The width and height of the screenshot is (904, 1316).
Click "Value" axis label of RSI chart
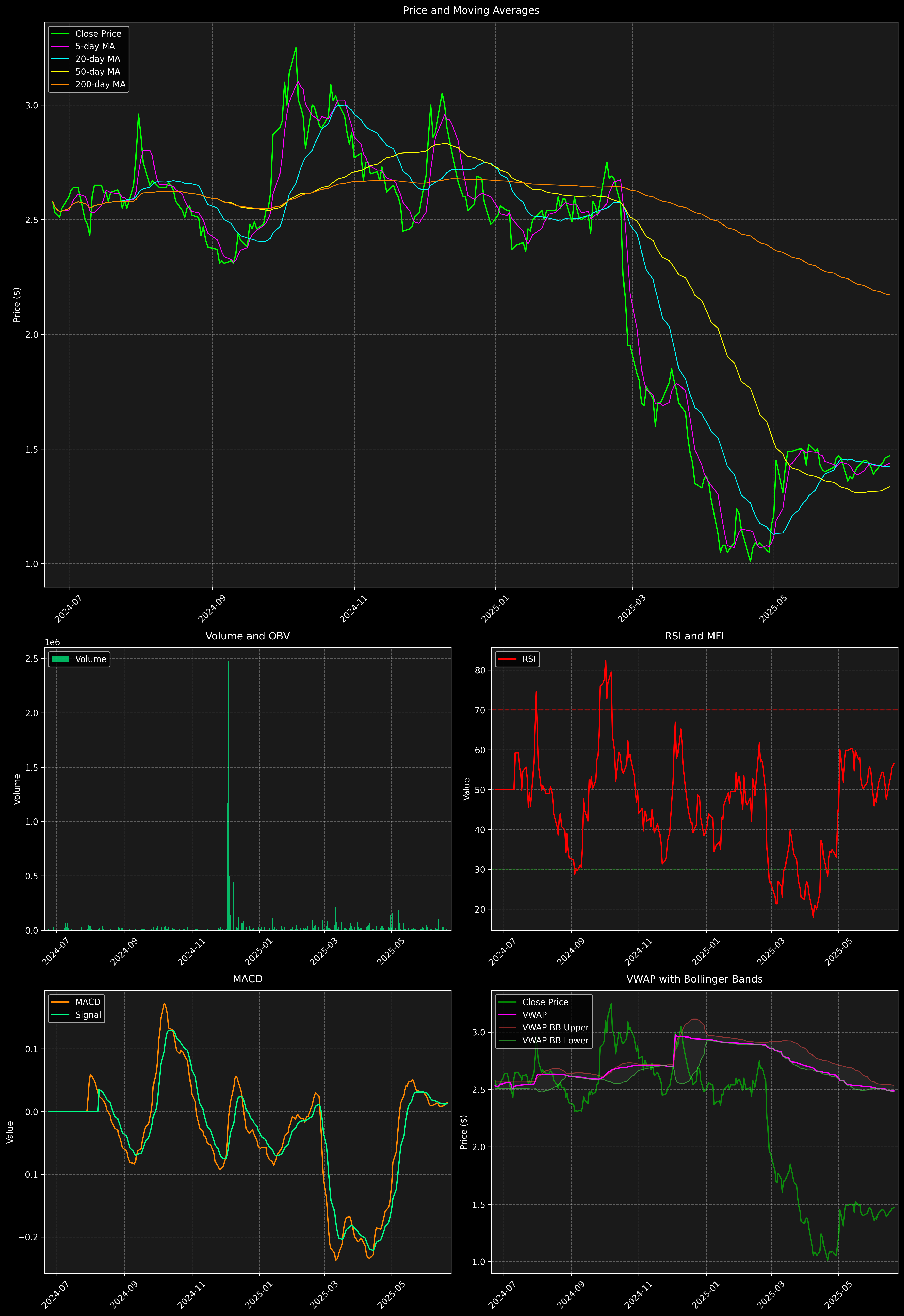[467, 789]
